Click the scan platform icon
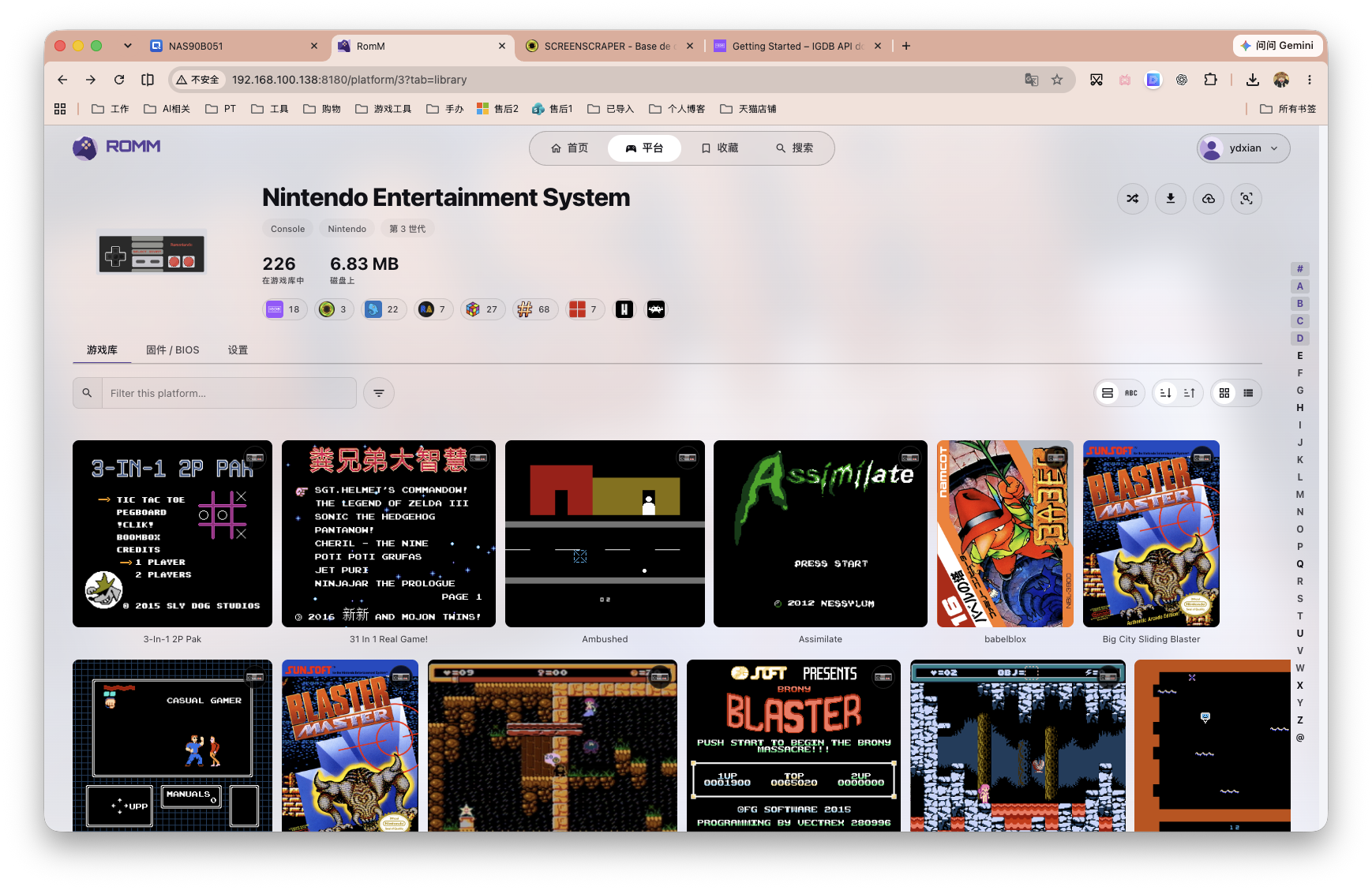Screen dimensions: 1372x890 coord(1246,199)
